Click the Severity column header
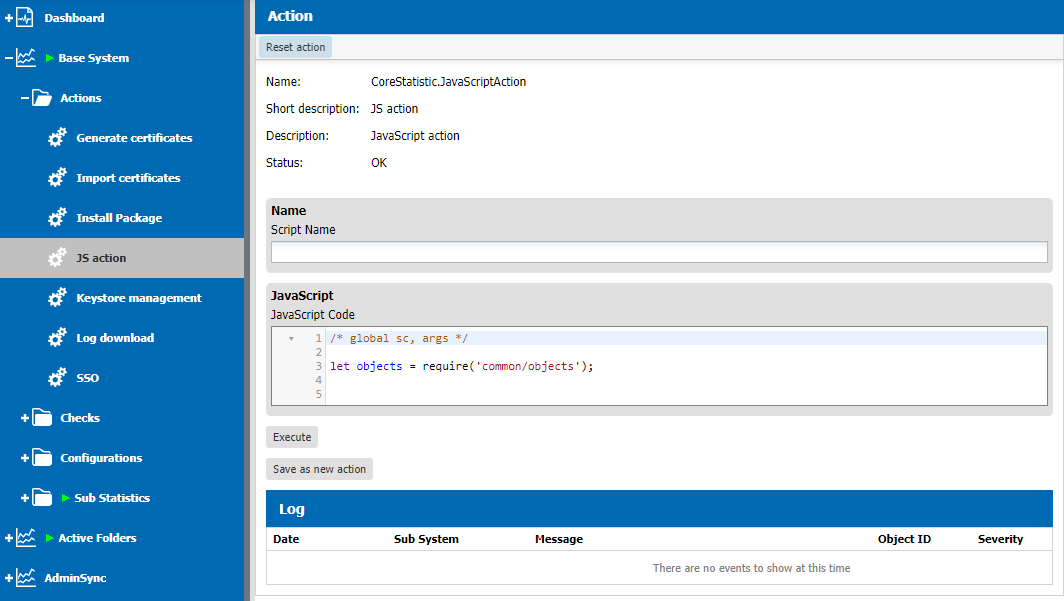Viewport: 1064px width, 601px height. [x=1000, y=539]
